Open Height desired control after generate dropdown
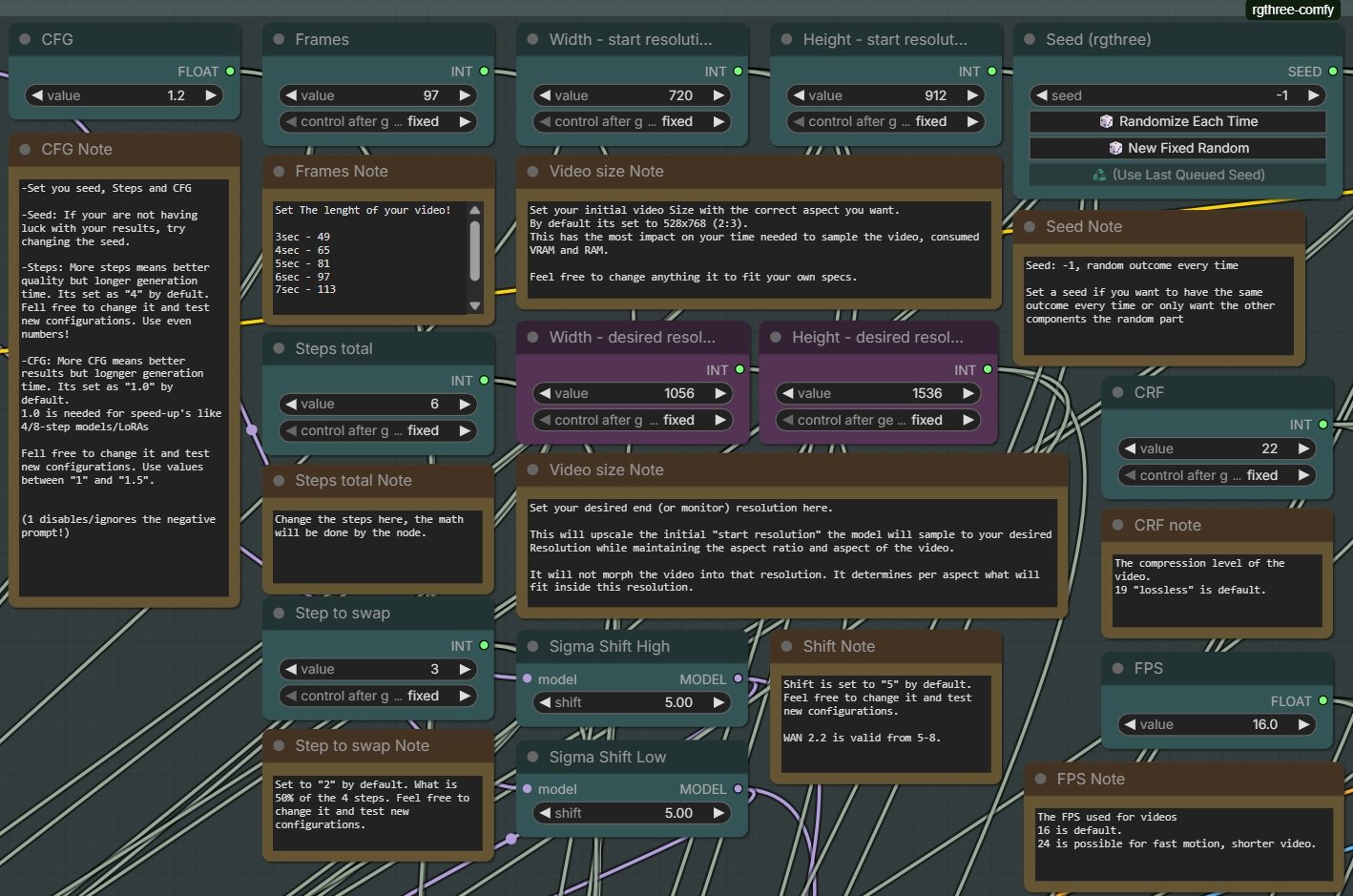Image resolution: width=1353 pixels, height=896 pixels. (x=878, y=420)
